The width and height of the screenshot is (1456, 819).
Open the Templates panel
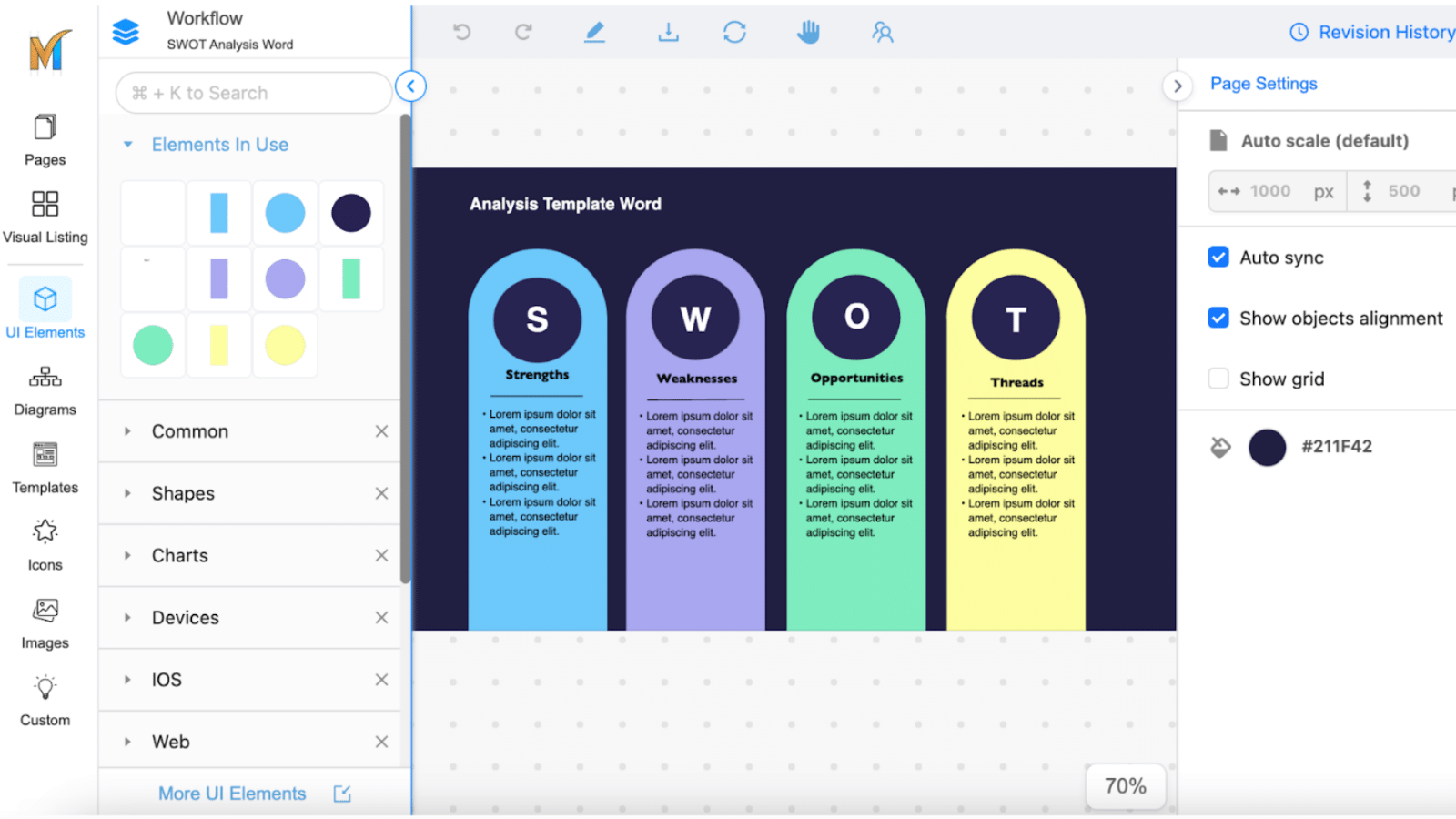[x=45, y=464]
